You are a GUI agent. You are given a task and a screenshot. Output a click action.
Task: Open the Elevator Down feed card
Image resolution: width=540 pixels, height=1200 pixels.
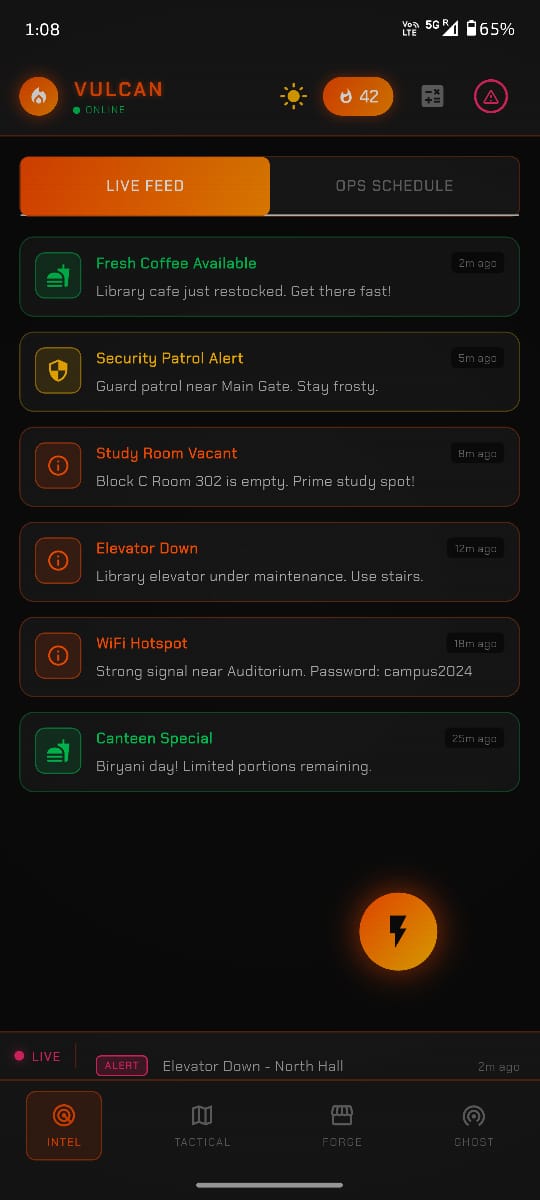pos(270,561)
